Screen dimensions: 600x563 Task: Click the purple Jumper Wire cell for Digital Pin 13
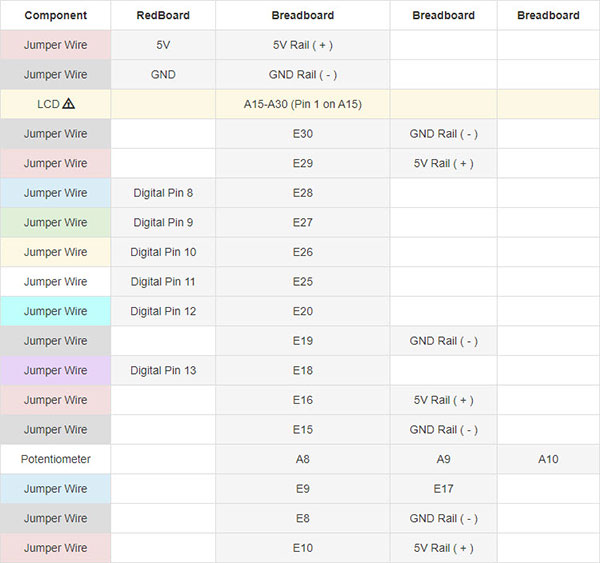point(55,370)
